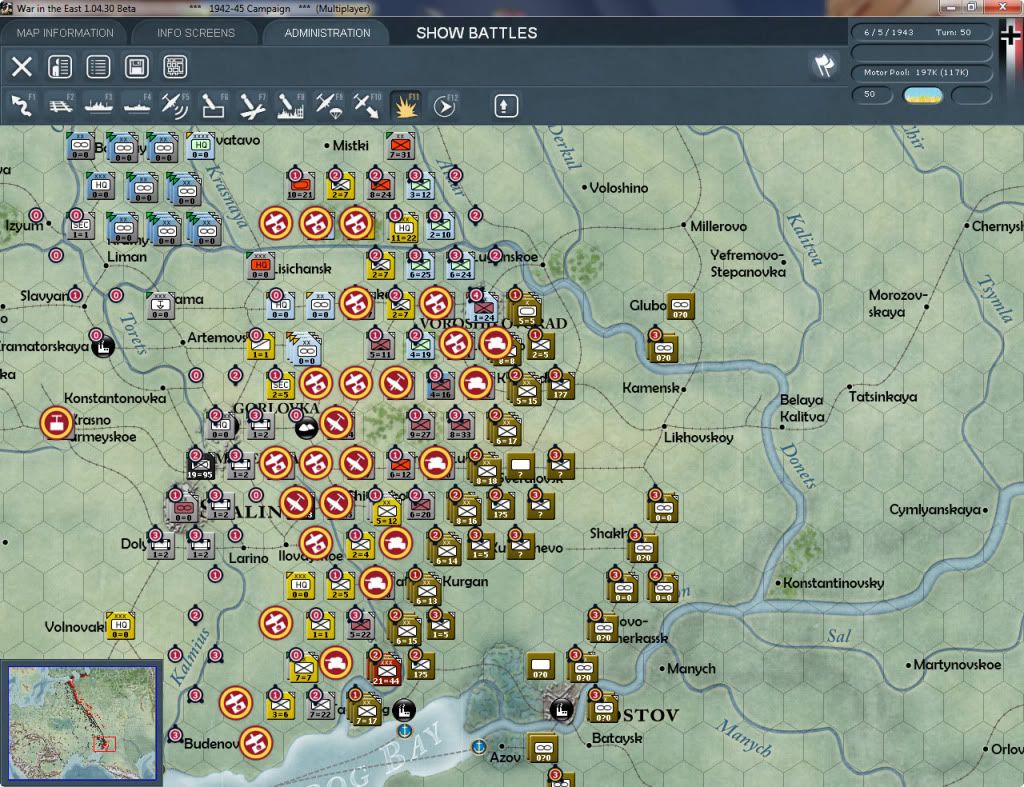Click the X exit icon in the toolbar
Image resolution: width=1024 pixels, height=787 pixels.
pos(22,67)
